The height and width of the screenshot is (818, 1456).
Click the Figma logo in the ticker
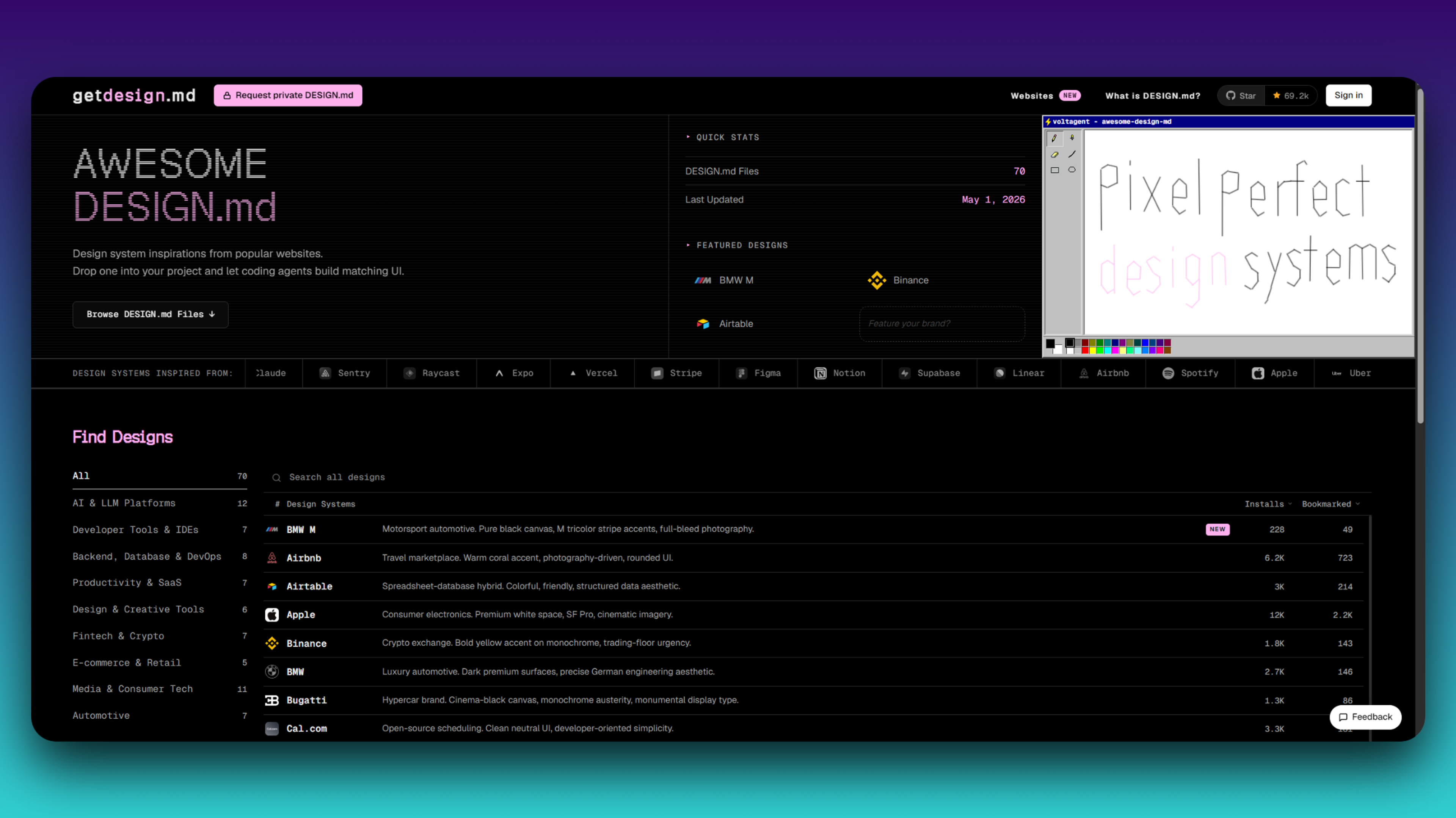point(742,373)
